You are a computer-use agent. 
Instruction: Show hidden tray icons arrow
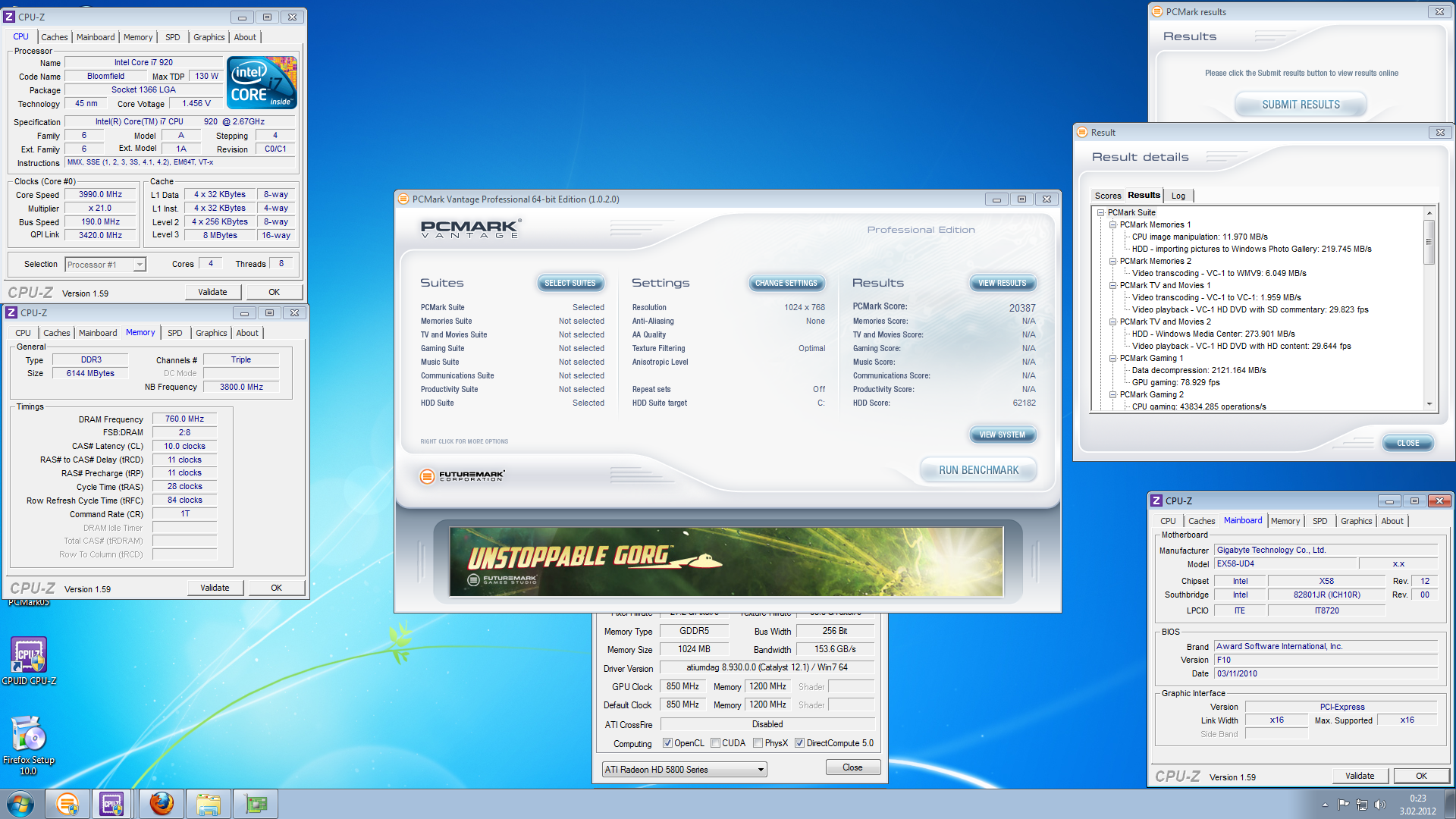tap(1325, 805)
